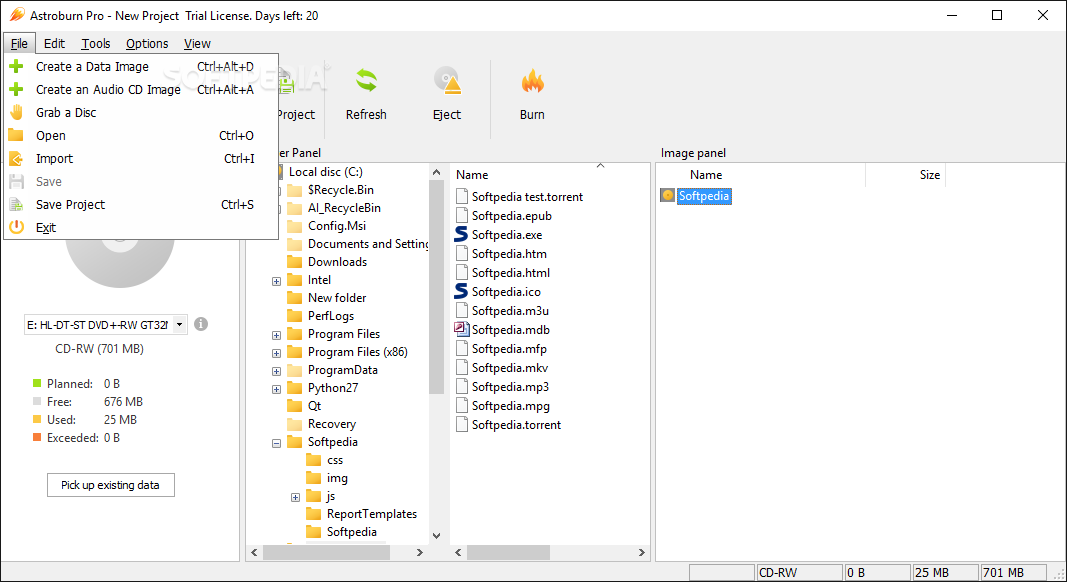1067x582 pixels.
Task: Expand the Python27 folder node
Action: (x=276, y=389)
